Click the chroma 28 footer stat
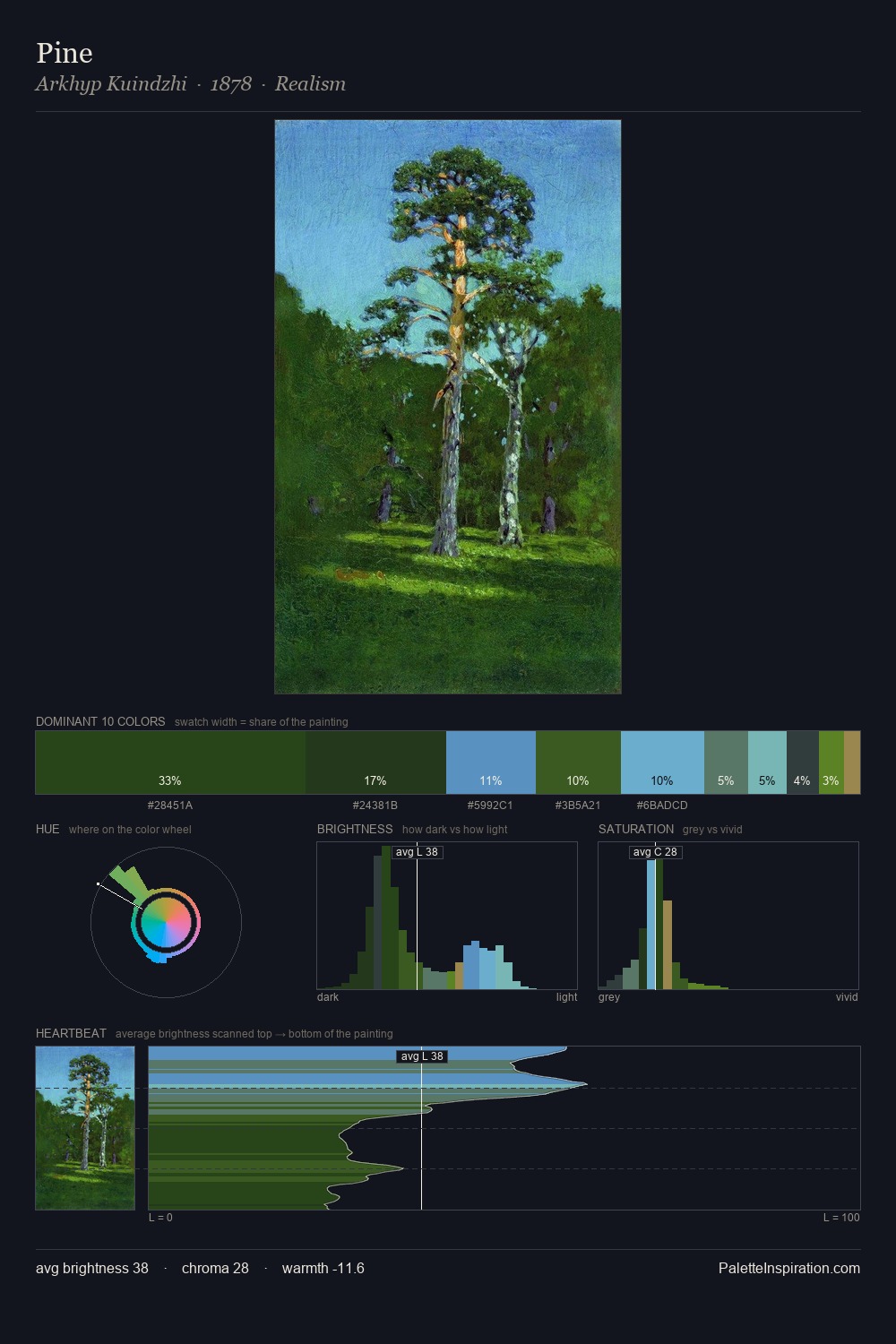The width and height of the screenshot is (896, 1344). 215,1268
